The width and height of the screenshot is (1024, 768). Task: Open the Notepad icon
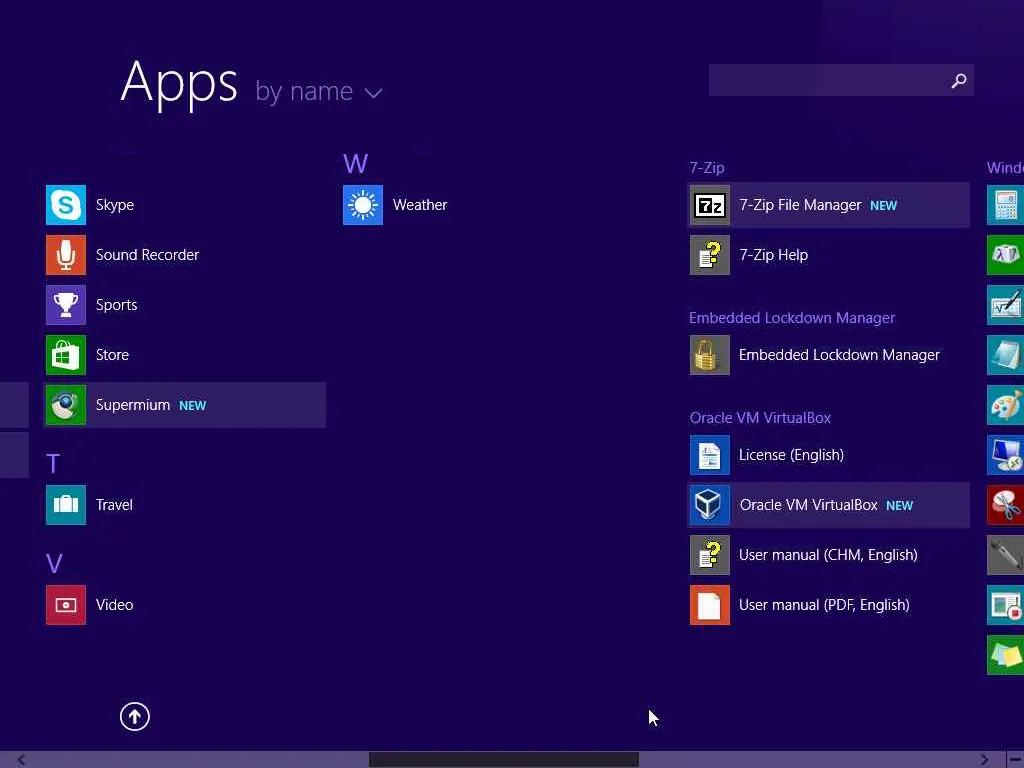pos(1005,355)
